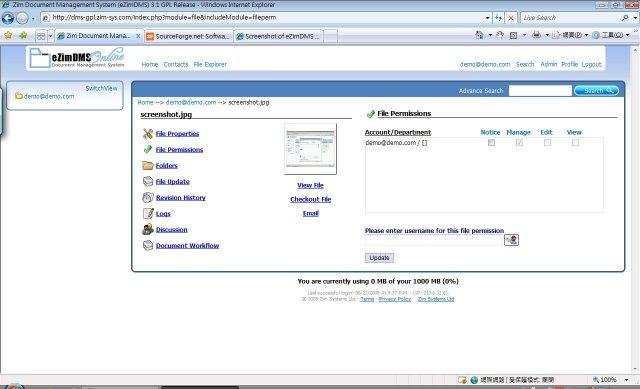This screenshot has width=640, height=389.
Task: Switch to Screenshot of eZimDMS tab
Action: click(x=278, y=36)
